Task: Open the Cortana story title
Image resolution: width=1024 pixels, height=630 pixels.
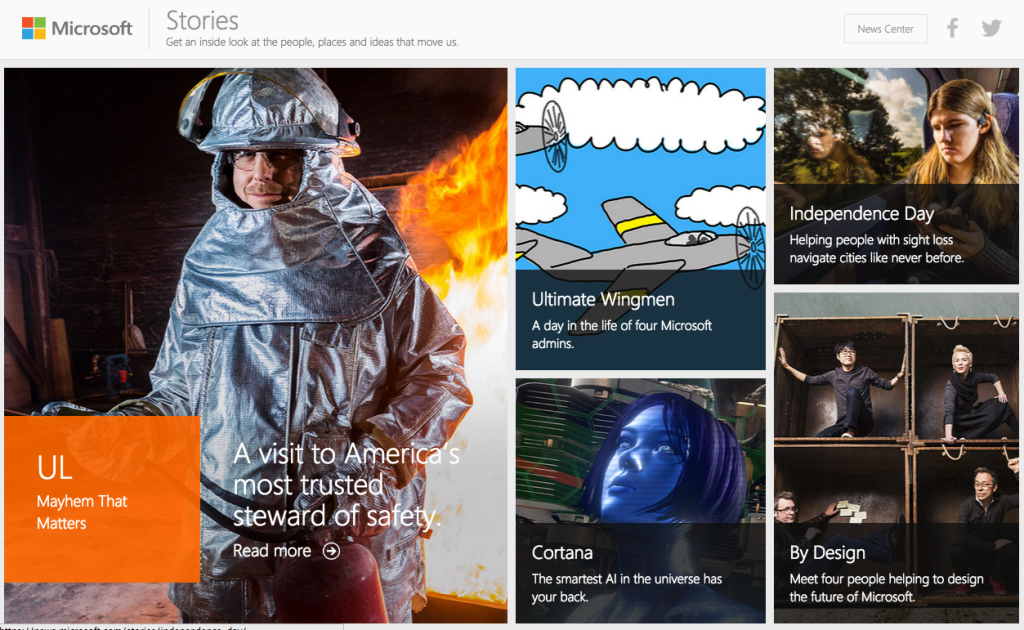Action: (562, 553)
